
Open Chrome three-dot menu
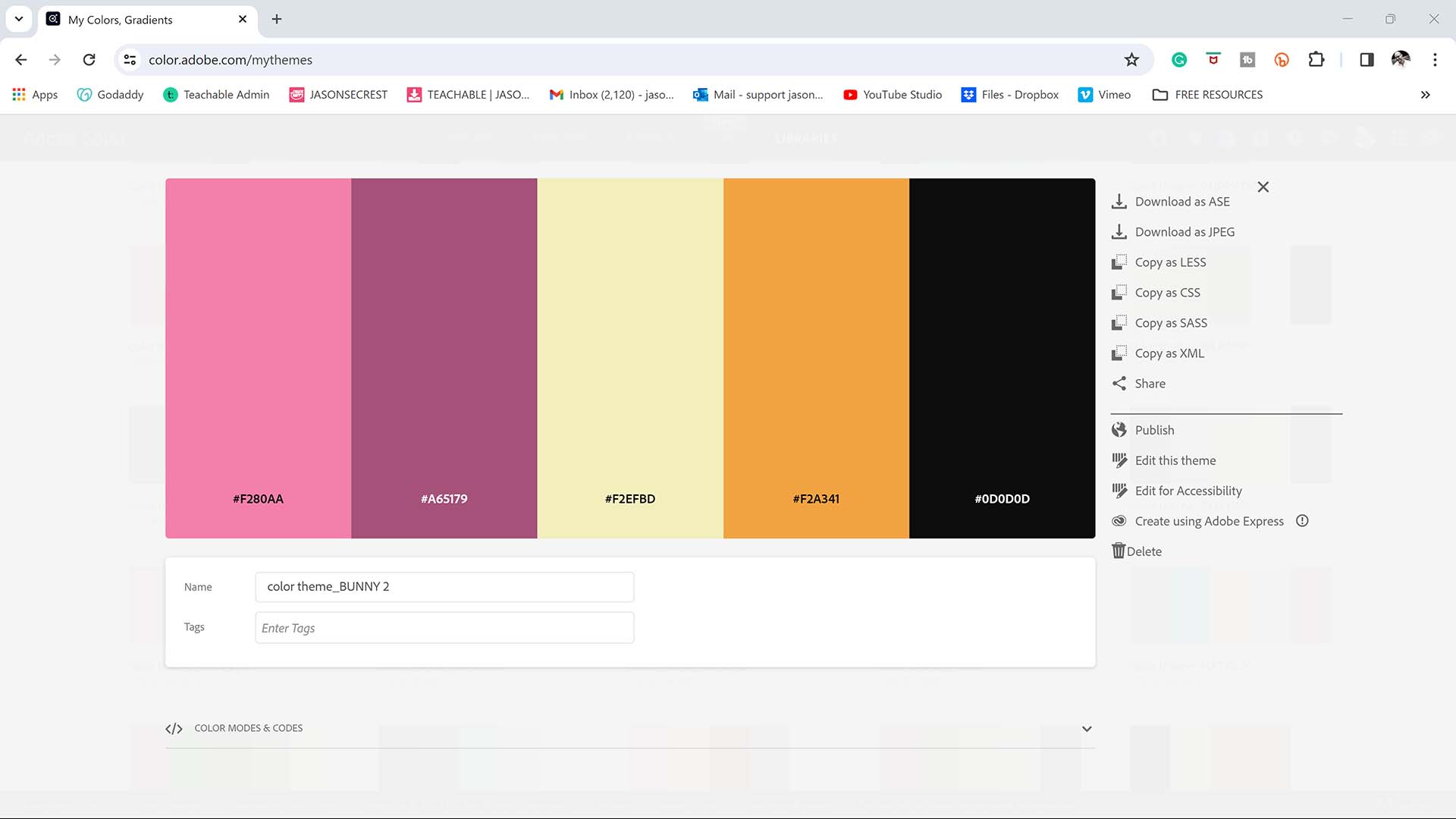tap(1435, 60)
